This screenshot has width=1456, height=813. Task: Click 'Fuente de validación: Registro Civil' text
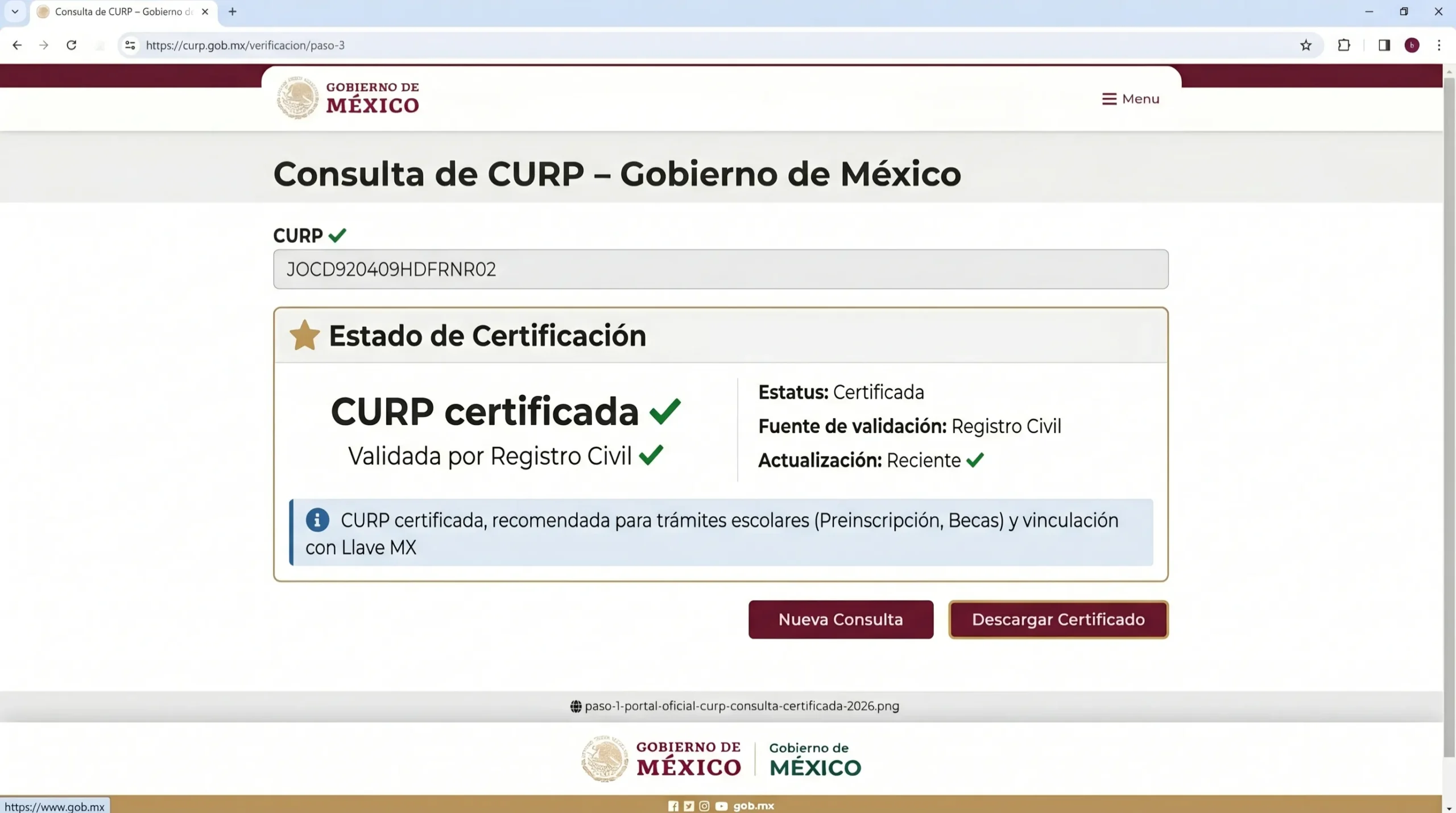click(x=909, y=426)
